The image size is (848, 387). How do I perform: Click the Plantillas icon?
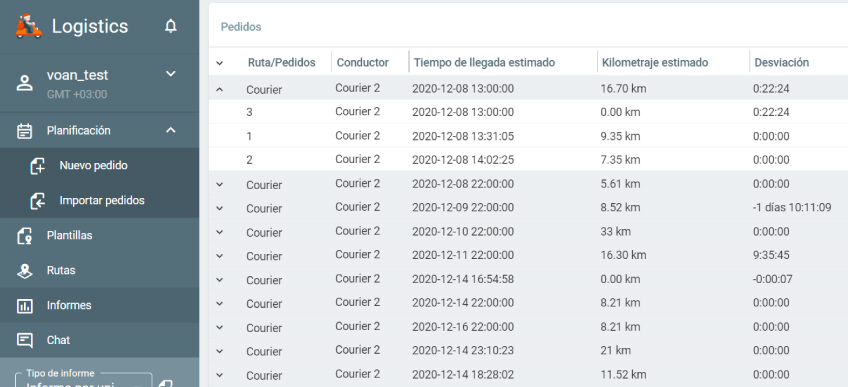(24, 236)
